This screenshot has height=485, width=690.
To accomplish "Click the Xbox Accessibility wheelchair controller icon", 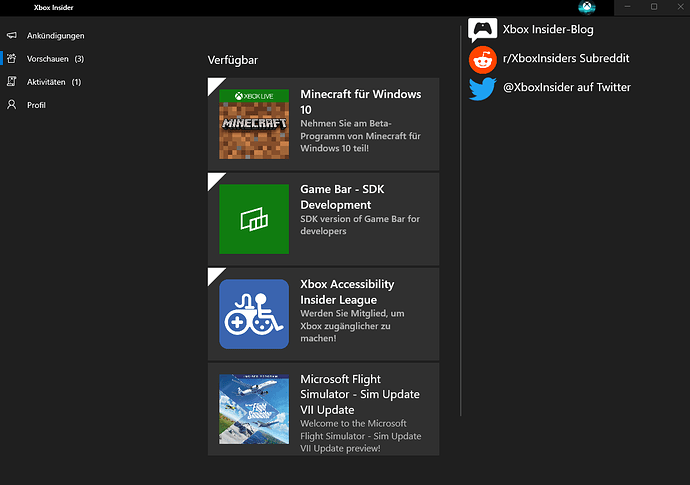I will (254, 313).
